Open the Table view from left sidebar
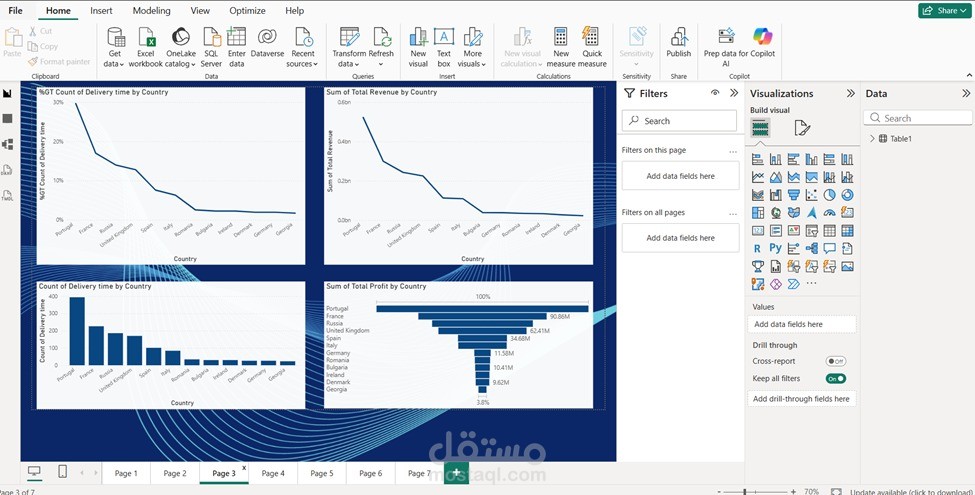Image resolution: width=975 pixels, height=495 pixels. 7,118
